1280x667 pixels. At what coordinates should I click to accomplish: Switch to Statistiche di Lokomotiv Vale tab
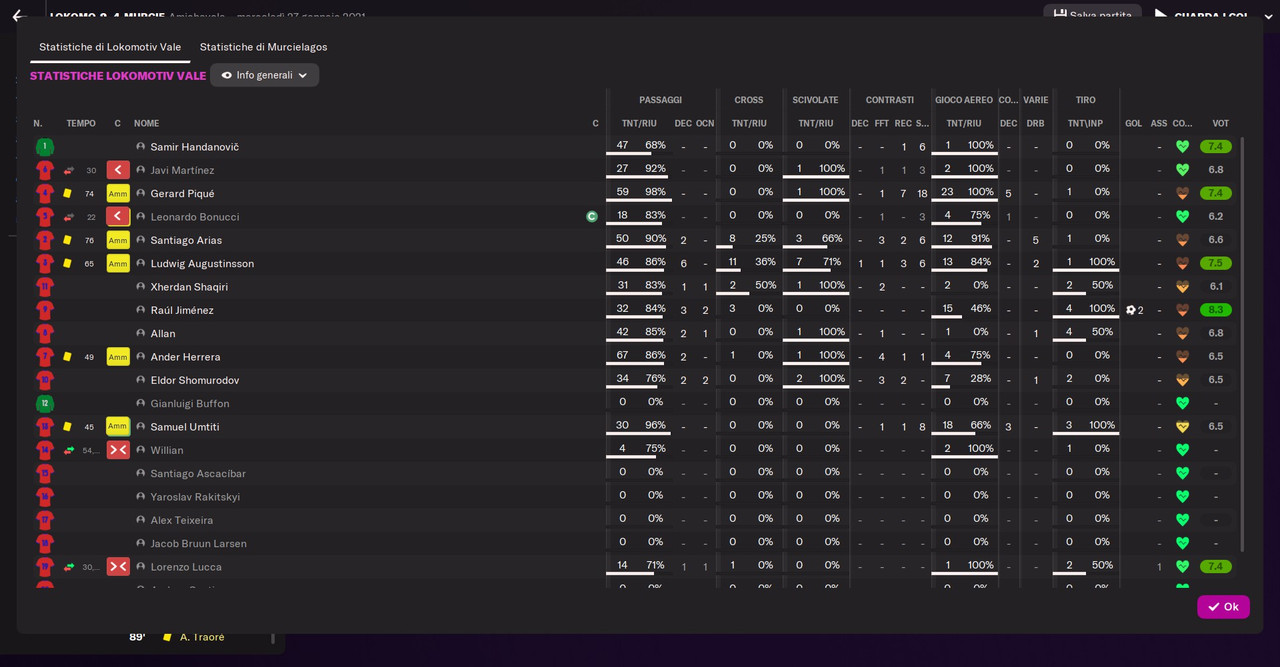110,47
